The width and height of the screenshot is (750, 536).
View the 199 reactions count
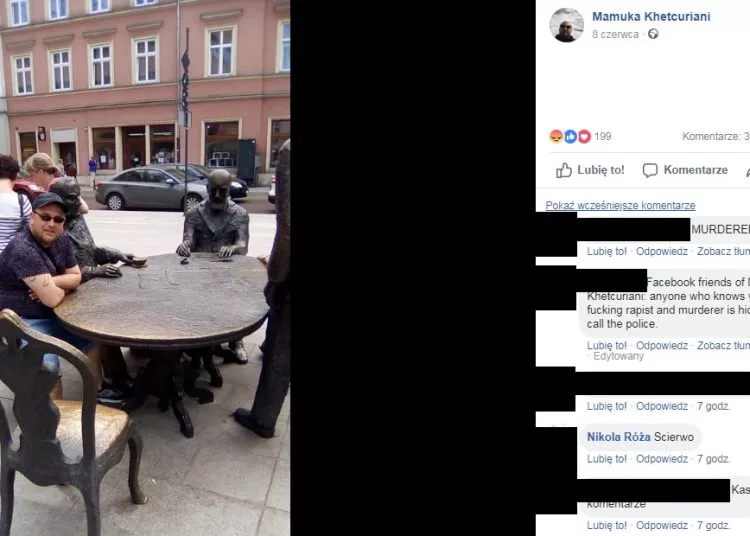[603, 137]
